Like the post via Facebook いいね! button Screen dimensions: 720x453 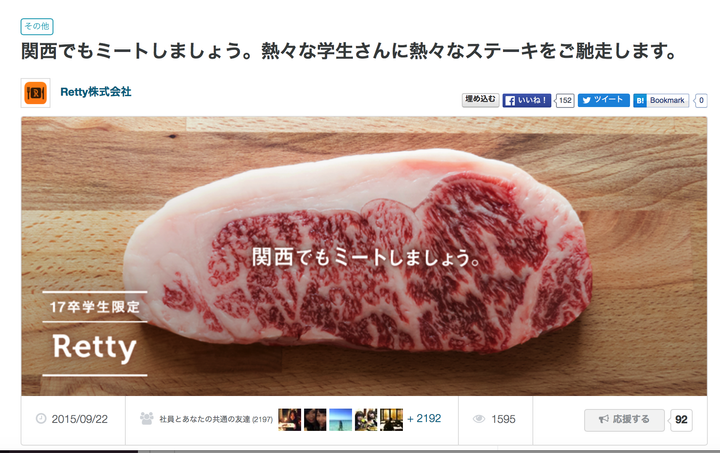click(527, 101)
